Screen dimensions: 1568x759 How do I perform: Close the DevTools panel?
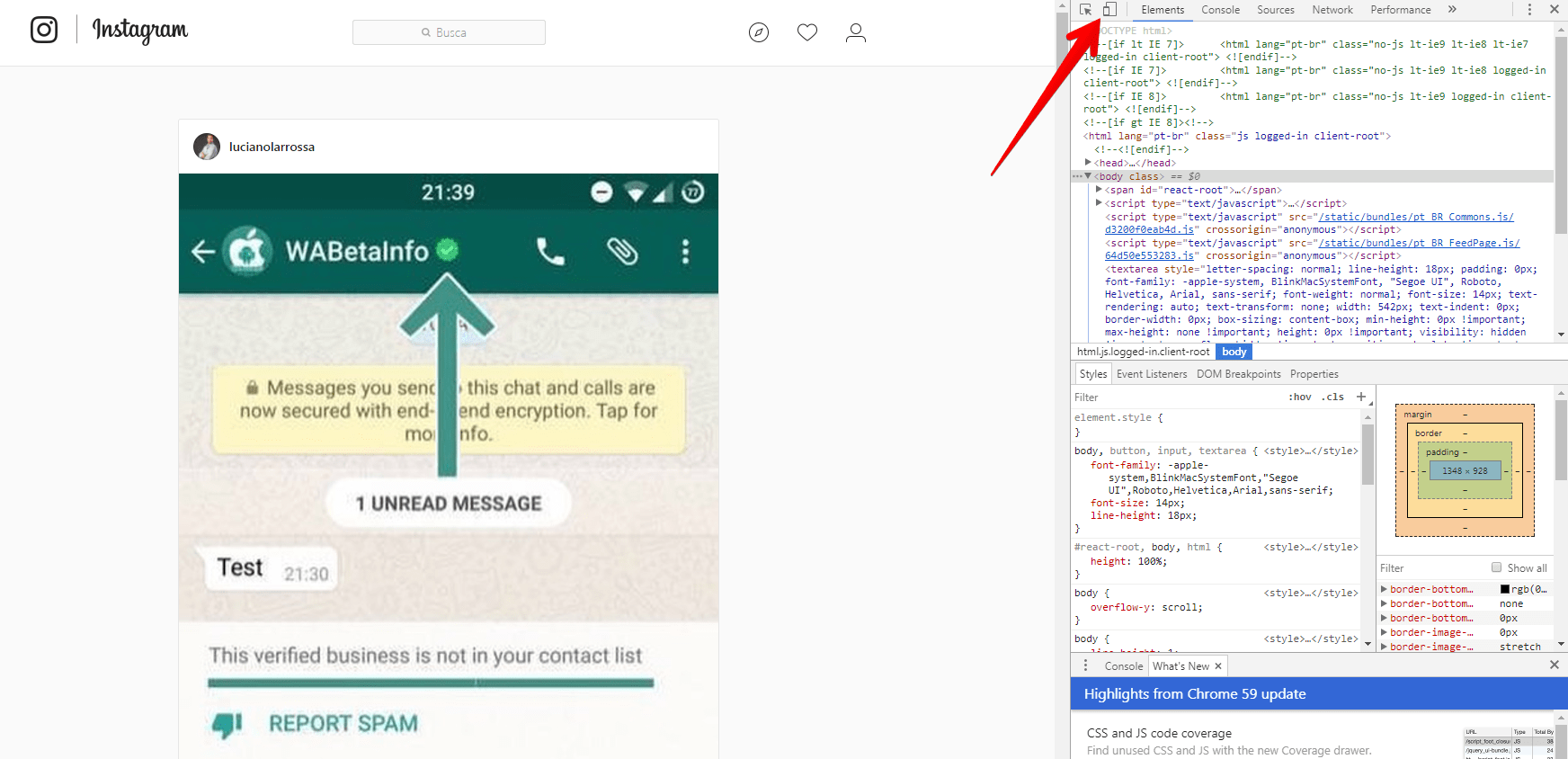click(x=1554, y=9)
